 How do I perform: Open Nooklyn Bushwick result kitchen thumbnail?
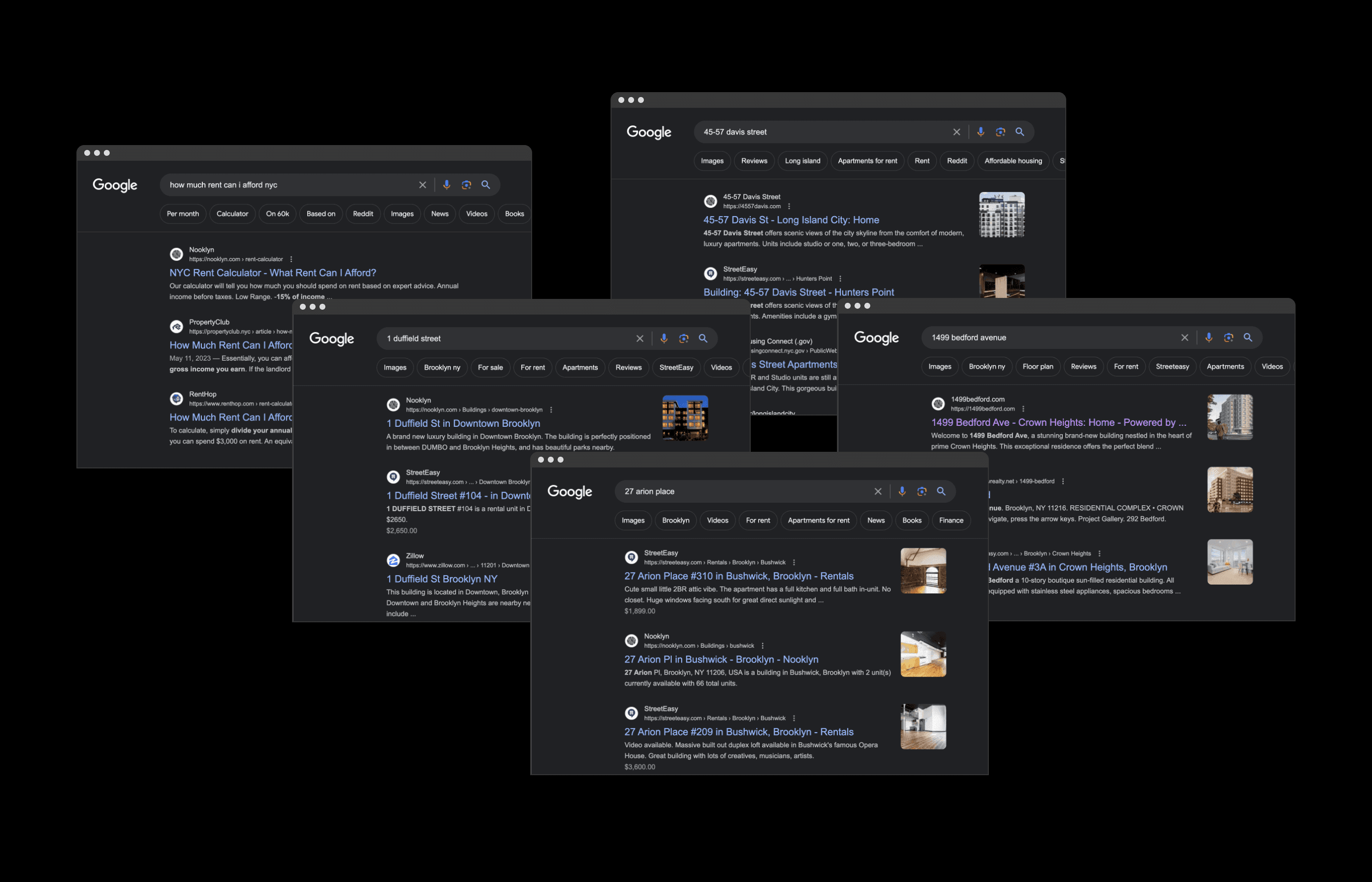click(x=923, y=655)
